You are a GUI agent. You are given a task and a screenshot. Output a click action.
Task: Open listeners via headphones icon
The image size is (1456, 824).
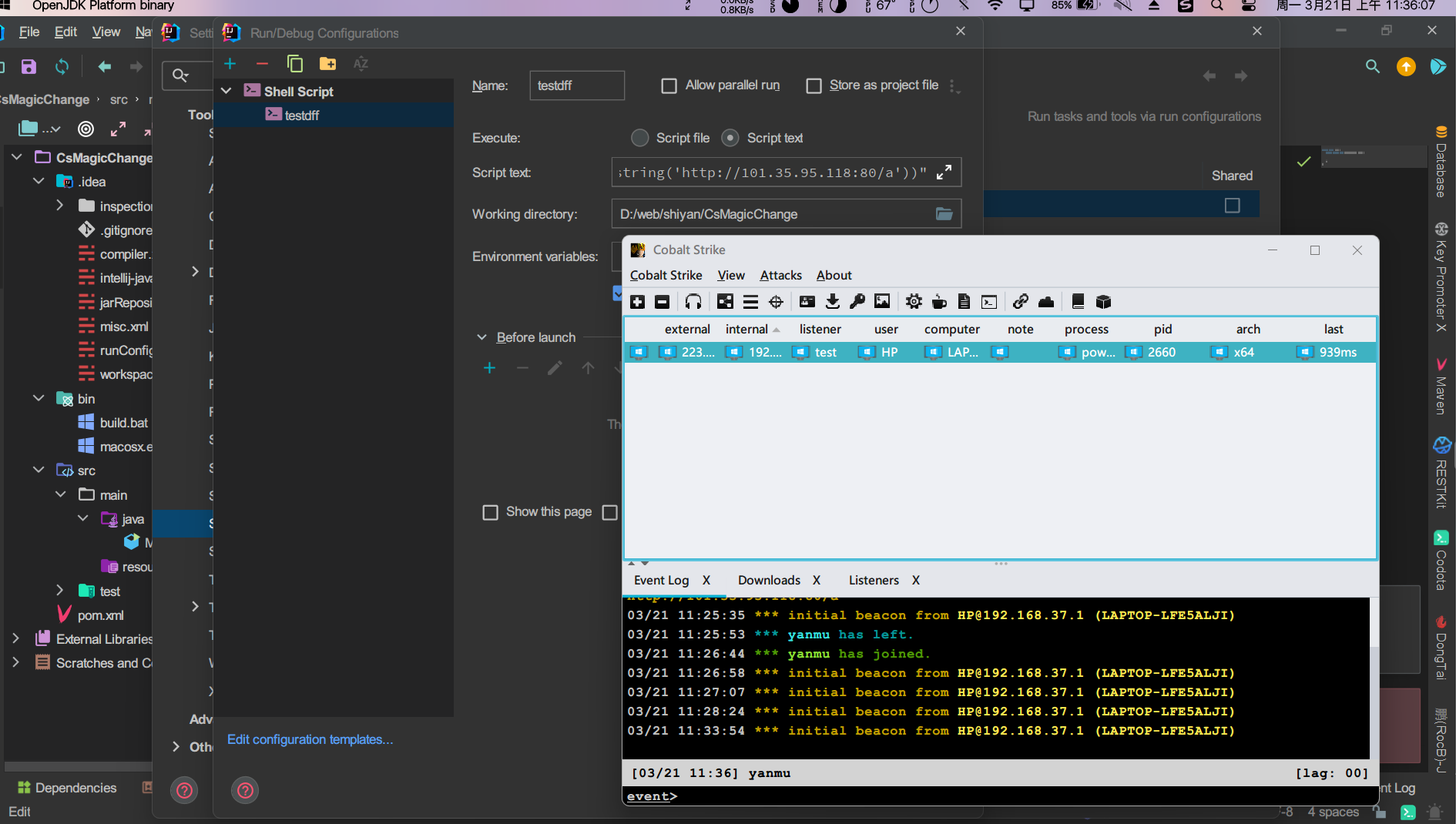693,302
